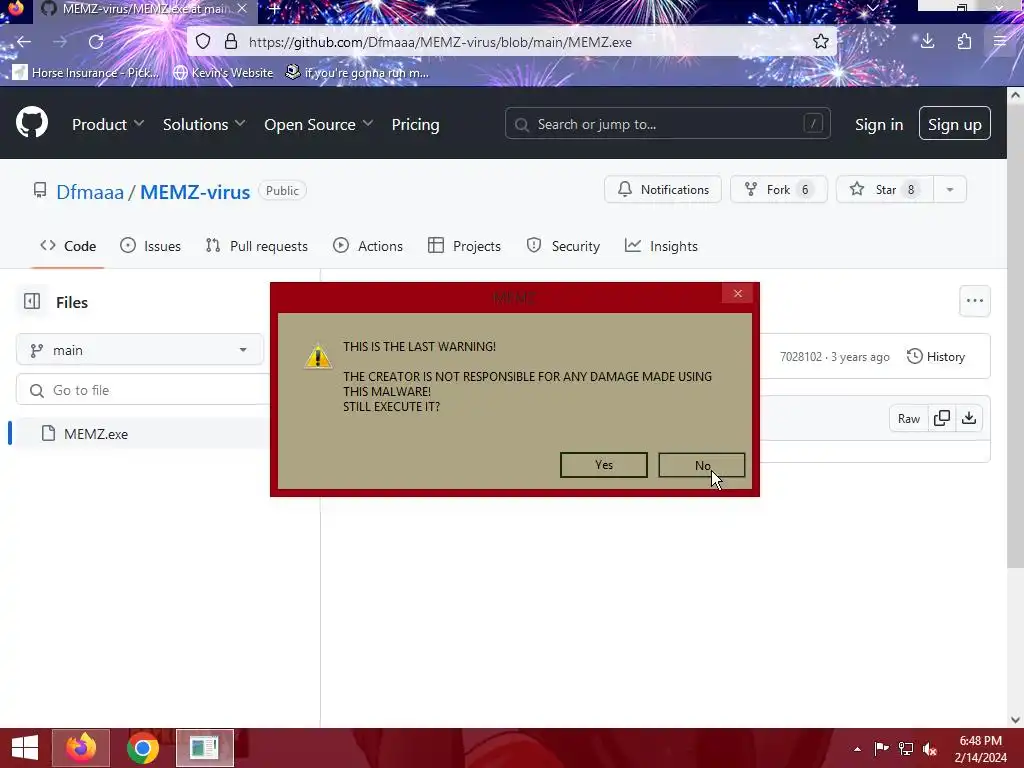
Task: Fork the repository with Fork button
Action: coord(778,189)
